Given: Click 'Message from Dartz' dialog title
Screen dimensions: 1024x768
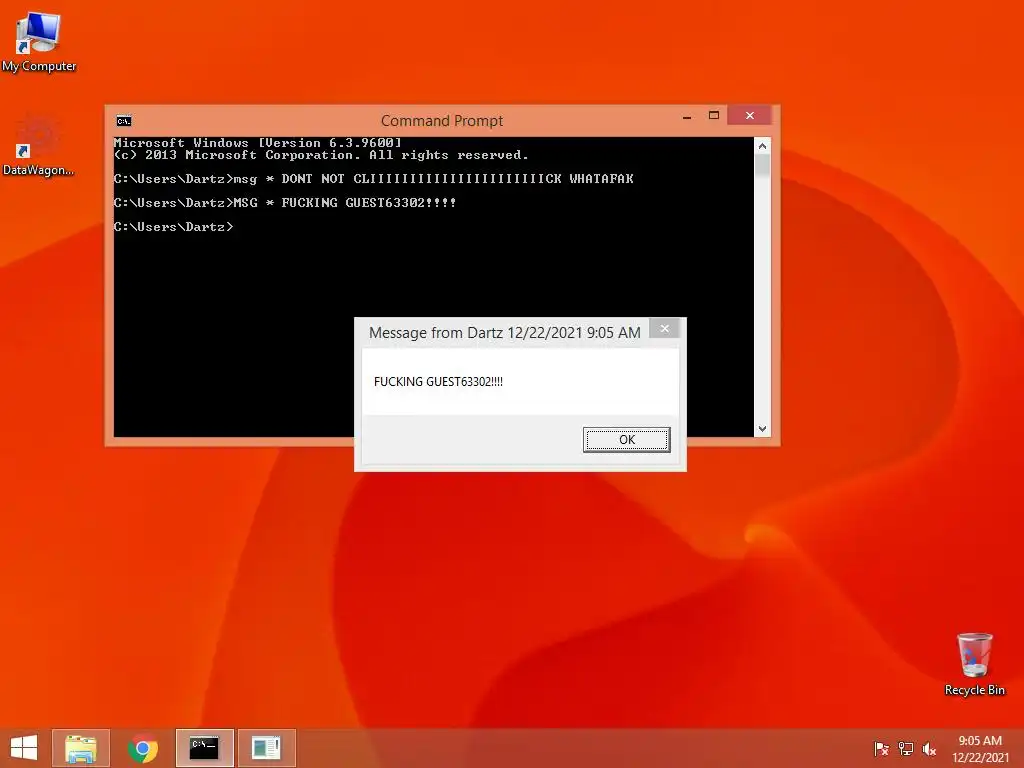Looking at the screenshot, I should point(504,332).
